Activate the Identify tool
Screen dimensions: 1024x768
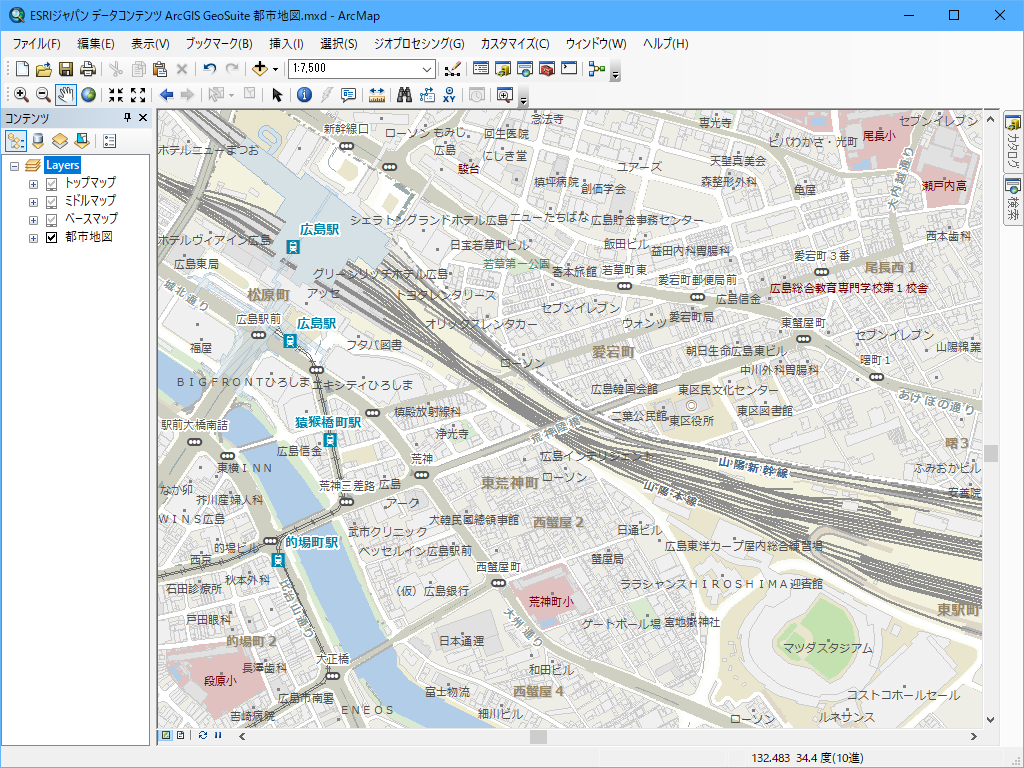tap(304, 95)
